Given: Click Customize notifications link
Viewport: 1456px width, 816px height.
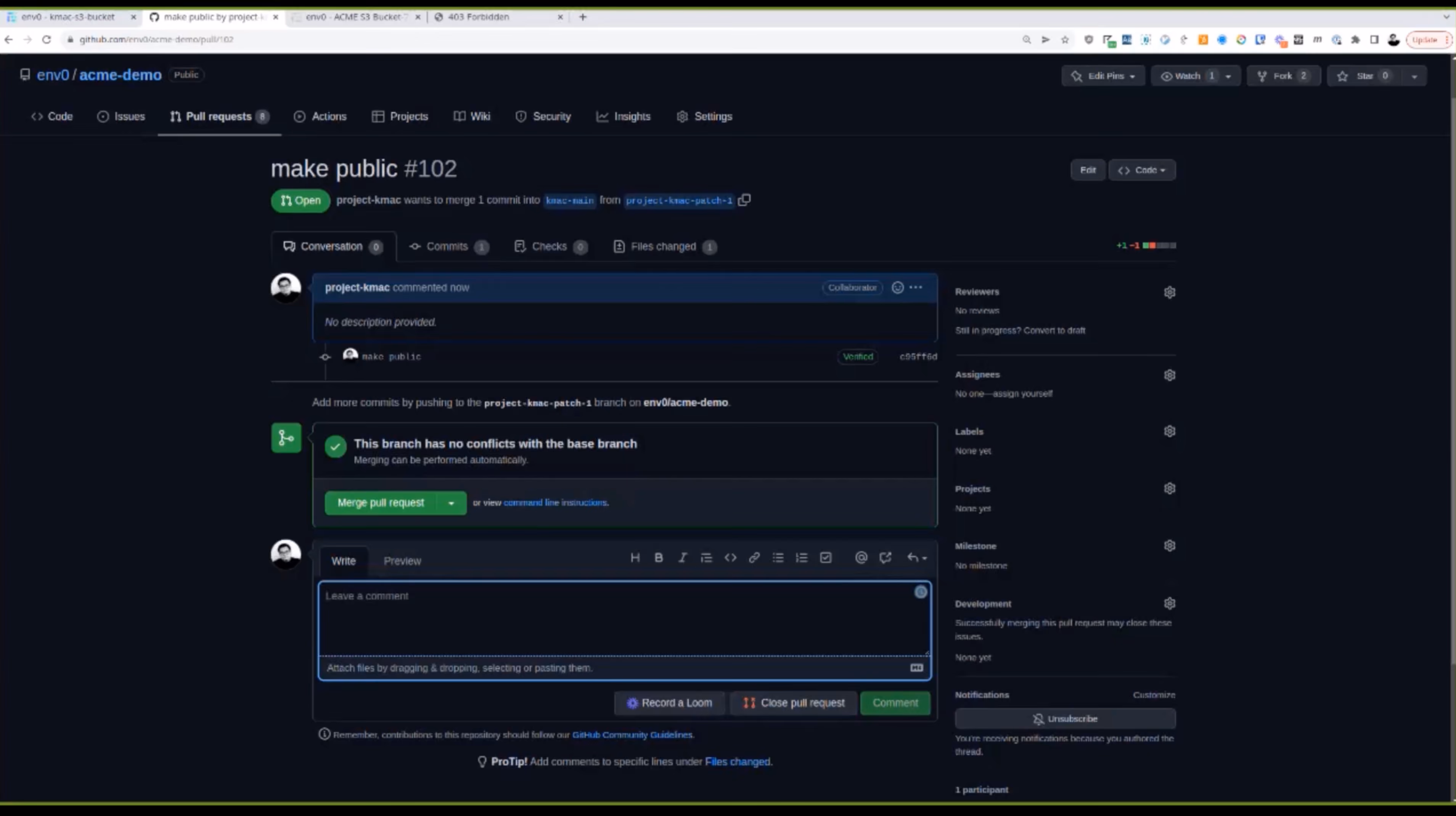Looking at the screenshot, I should click(x=1154, y=695).
